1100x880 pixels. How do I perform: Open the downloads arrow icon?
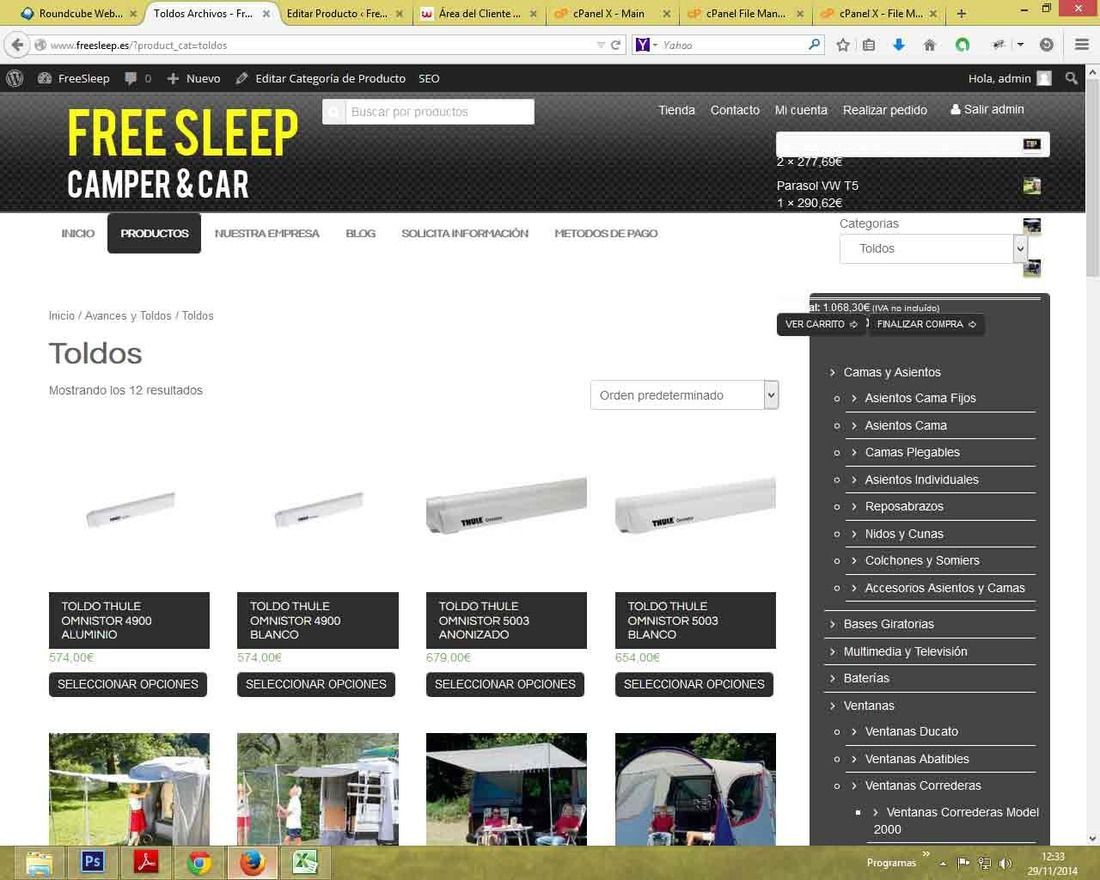(899, 45)
